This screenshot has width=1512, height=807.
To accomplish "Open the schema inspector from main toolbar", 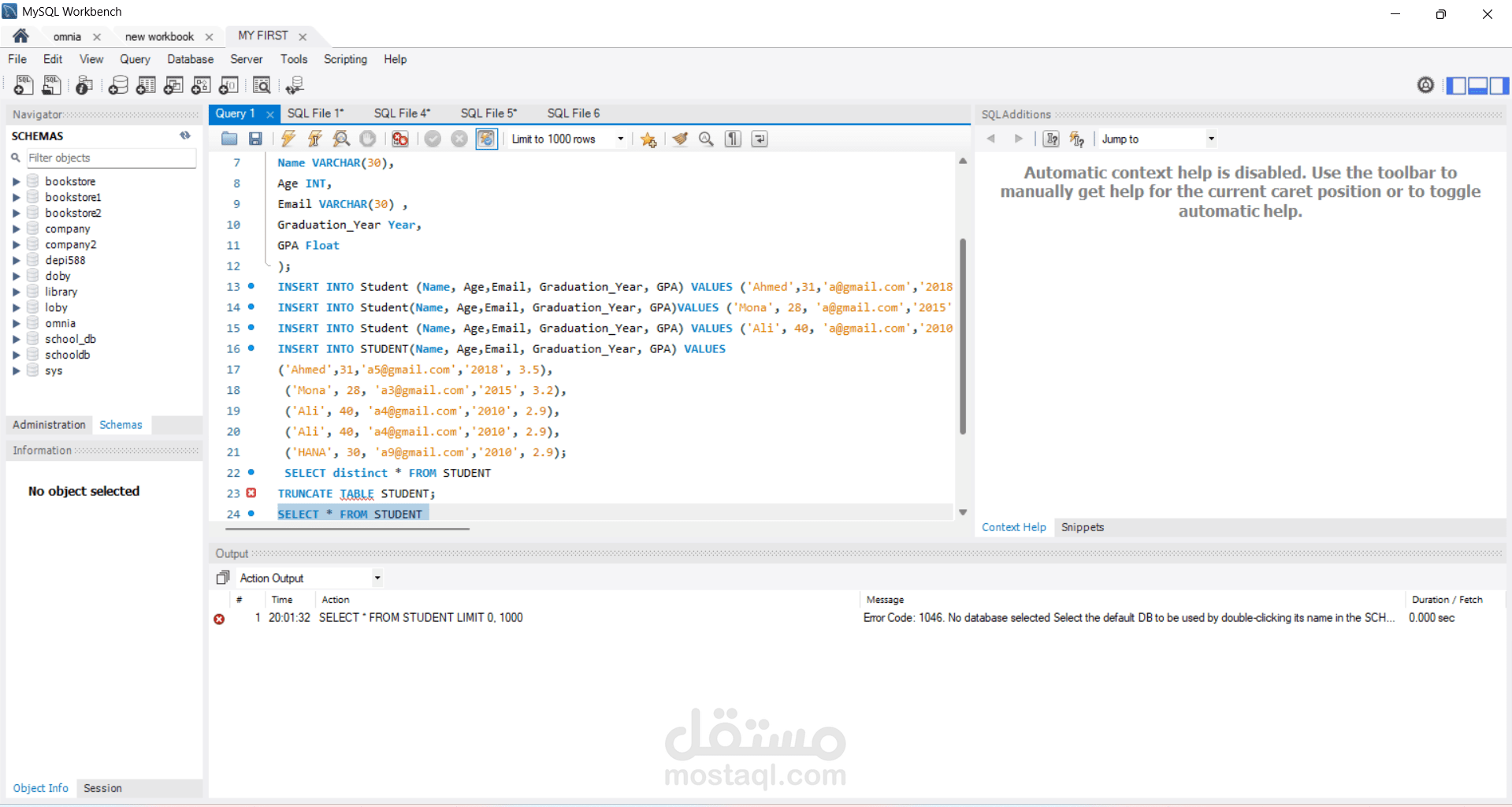I will 84,85.
